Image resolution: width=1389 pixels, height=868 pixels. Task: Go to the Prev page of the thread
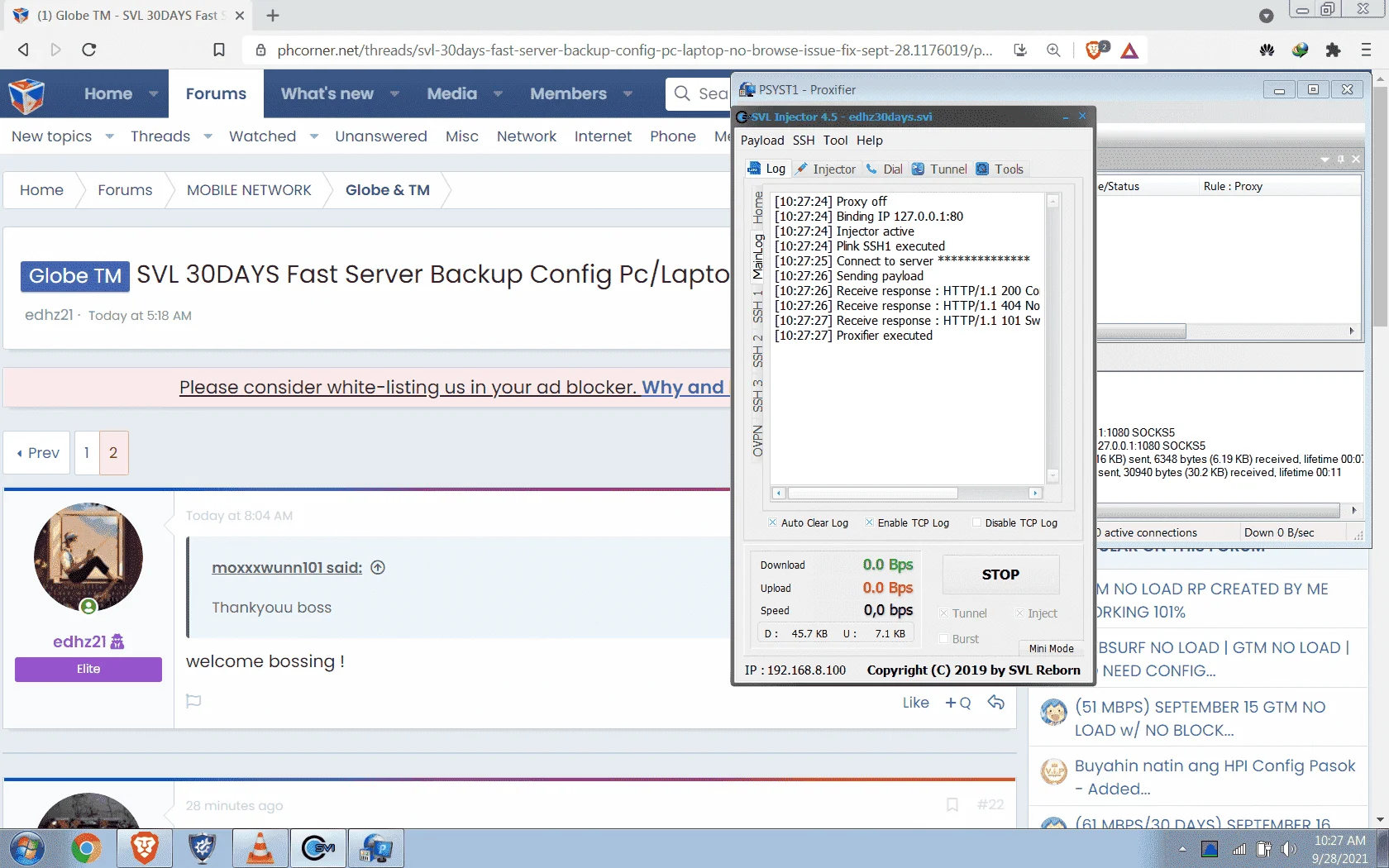(38, 453)
